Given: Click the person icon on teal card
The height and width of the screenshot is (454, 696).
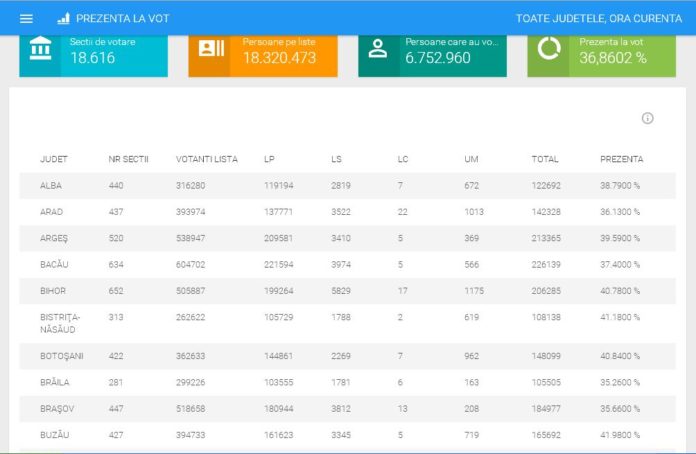Looking at the screenshot, I should pyautogui.click(x=378, y=50).
